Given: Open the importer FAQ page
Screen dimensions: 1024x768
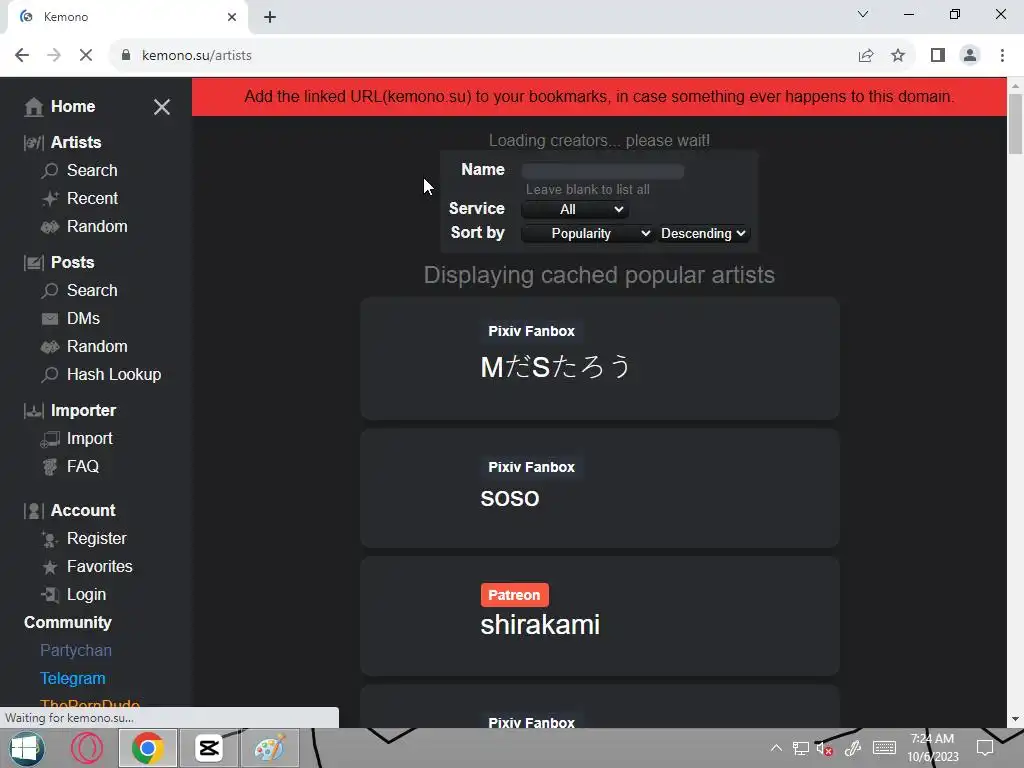Looking at the screenshot, I should tap(82, 467).
